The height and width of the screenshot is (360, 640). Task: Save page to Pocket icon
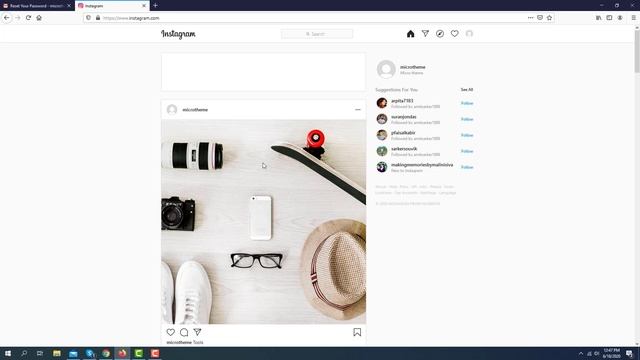(540, 18)
